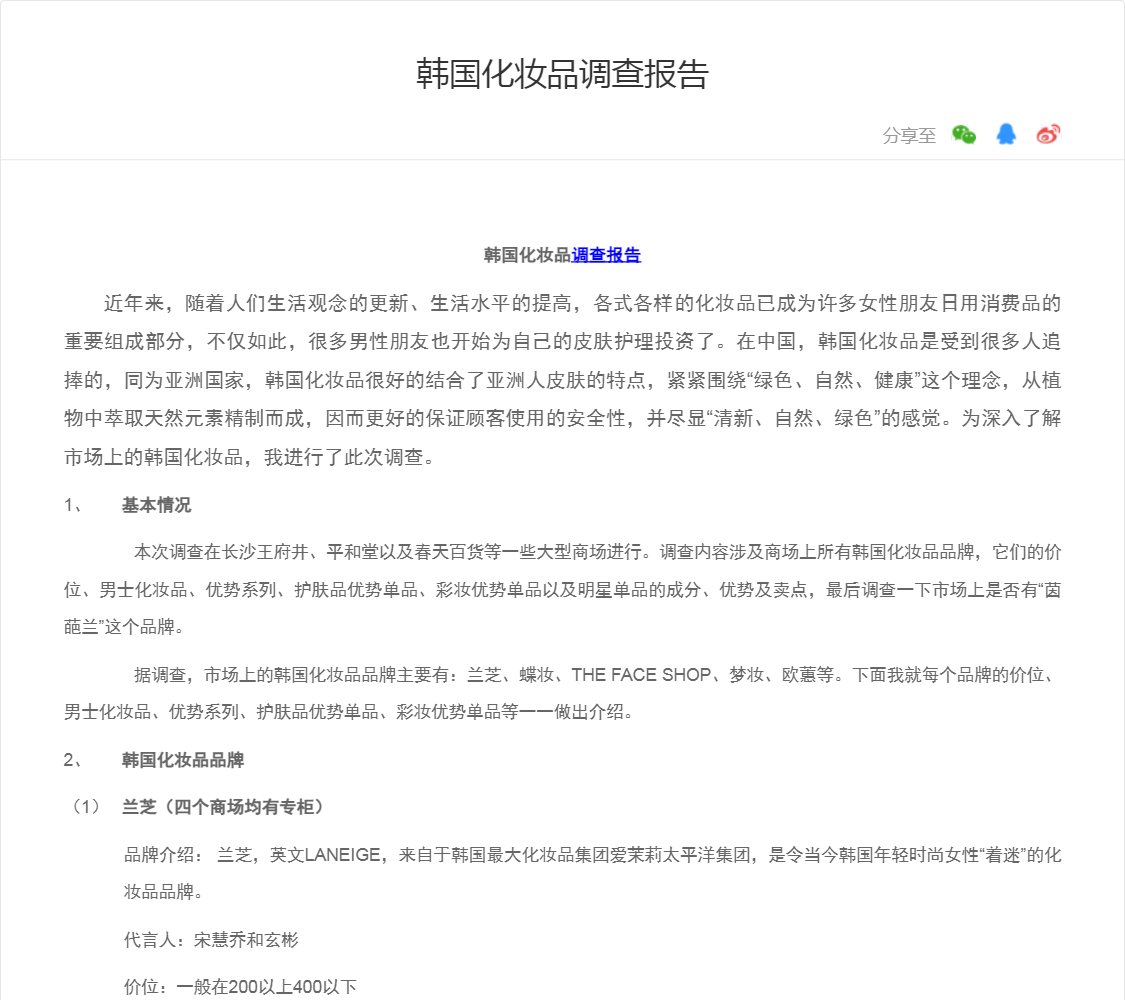The image size is (1125, 1000).
Task: Click the 品牌介绍 paragraph about LANEIGE
Action: 593,873
